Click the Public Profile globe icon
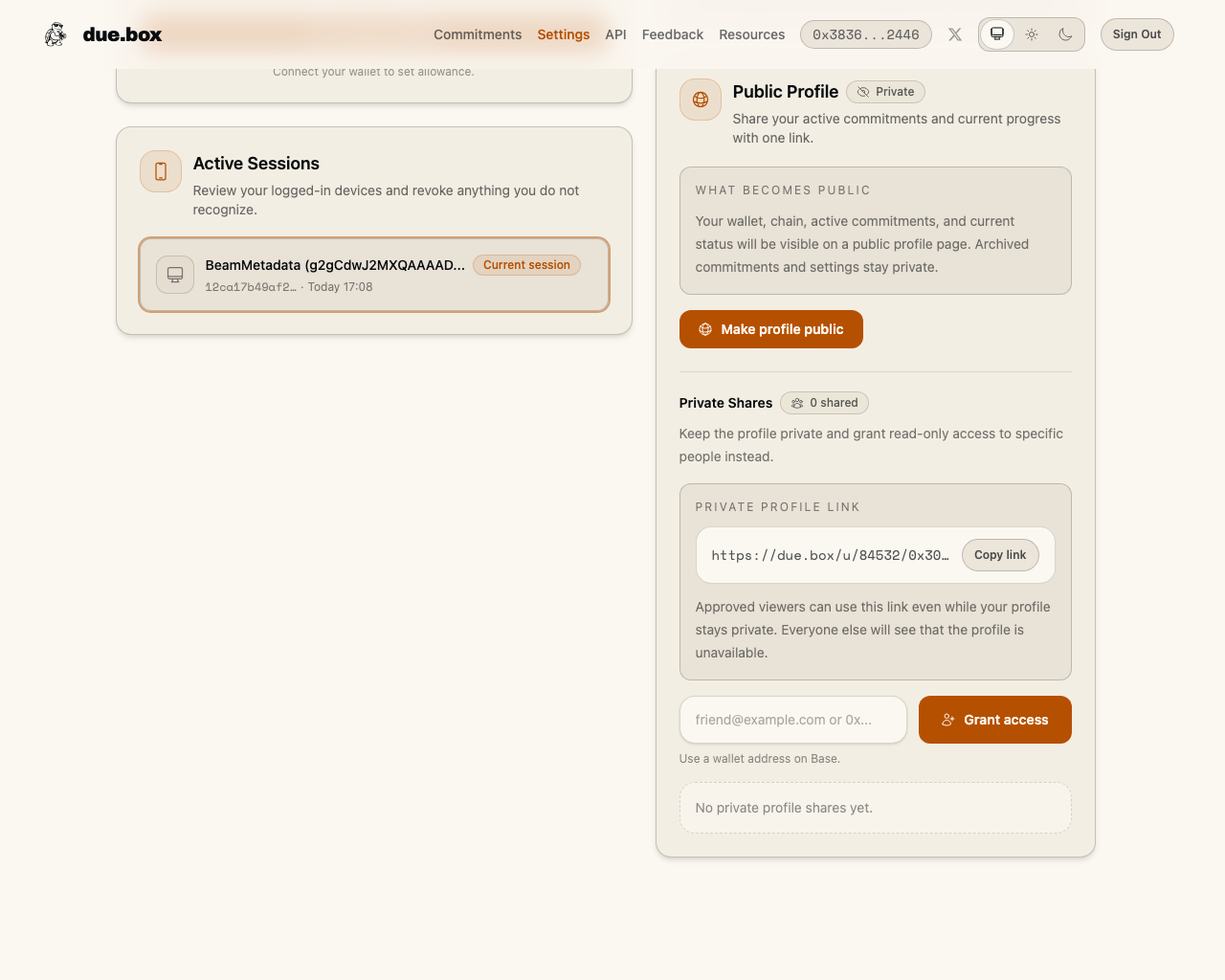The width and height of the screenshot is (1225, 980). [x=701, y=100]
